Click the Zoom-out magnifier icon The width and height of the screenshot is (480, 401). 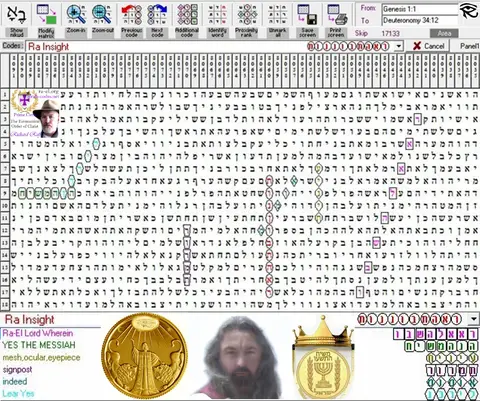pos(102,15)
